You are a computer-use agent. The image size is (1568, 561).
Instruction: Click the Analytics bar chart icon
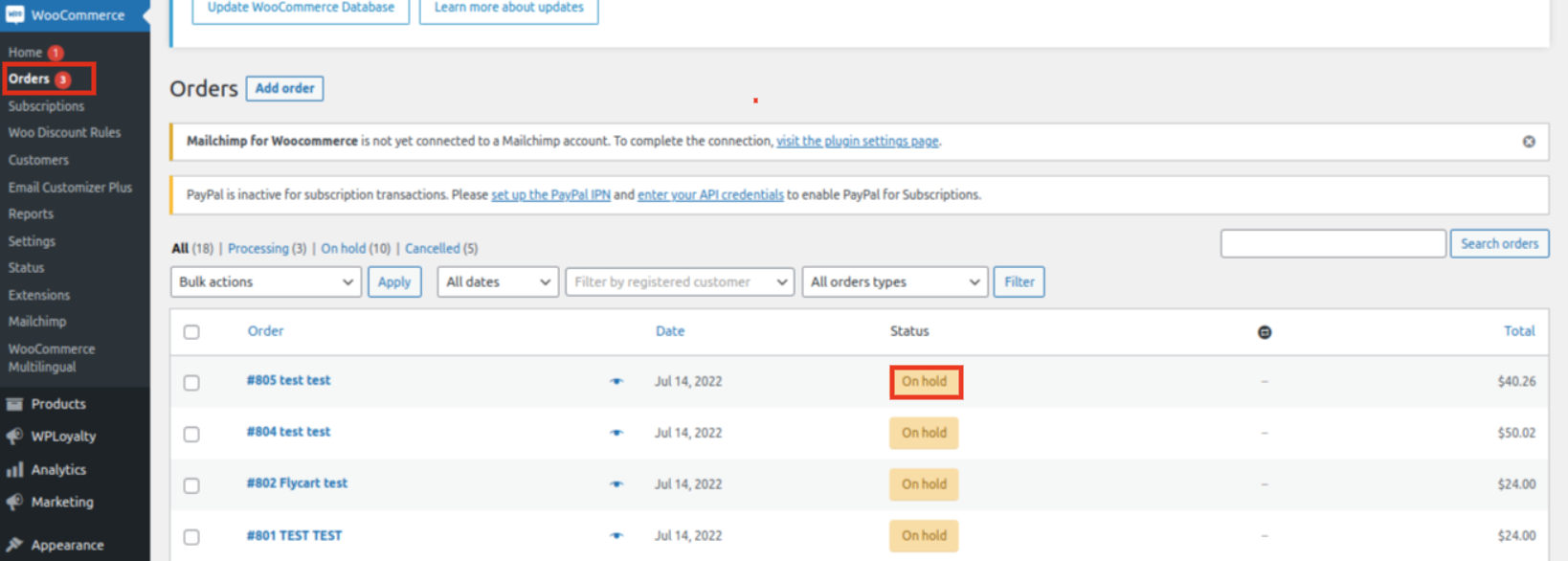click(x=14, y=470)
